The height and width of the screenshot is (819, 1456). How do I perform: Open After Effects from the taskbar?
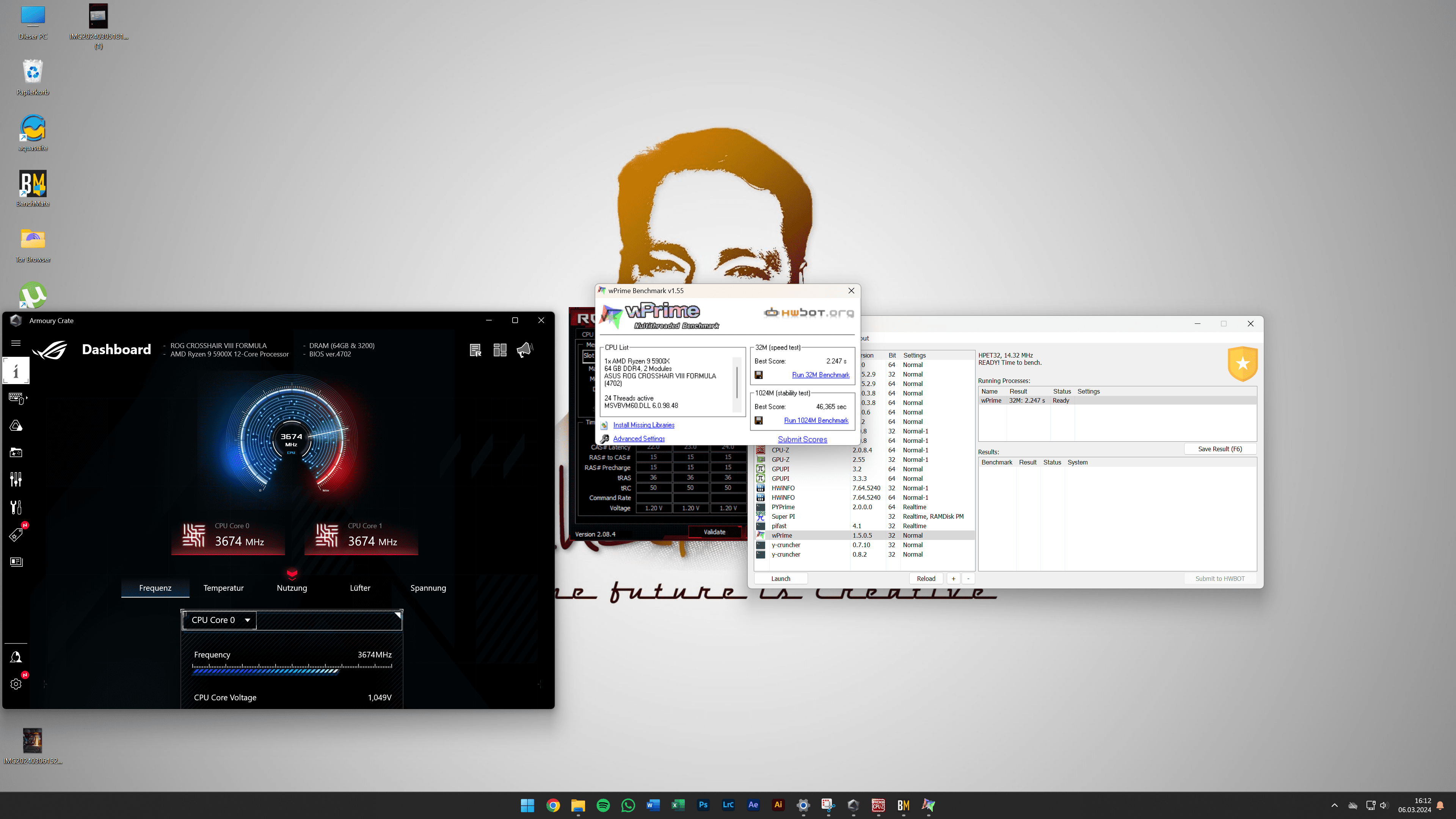pos(753,805)
